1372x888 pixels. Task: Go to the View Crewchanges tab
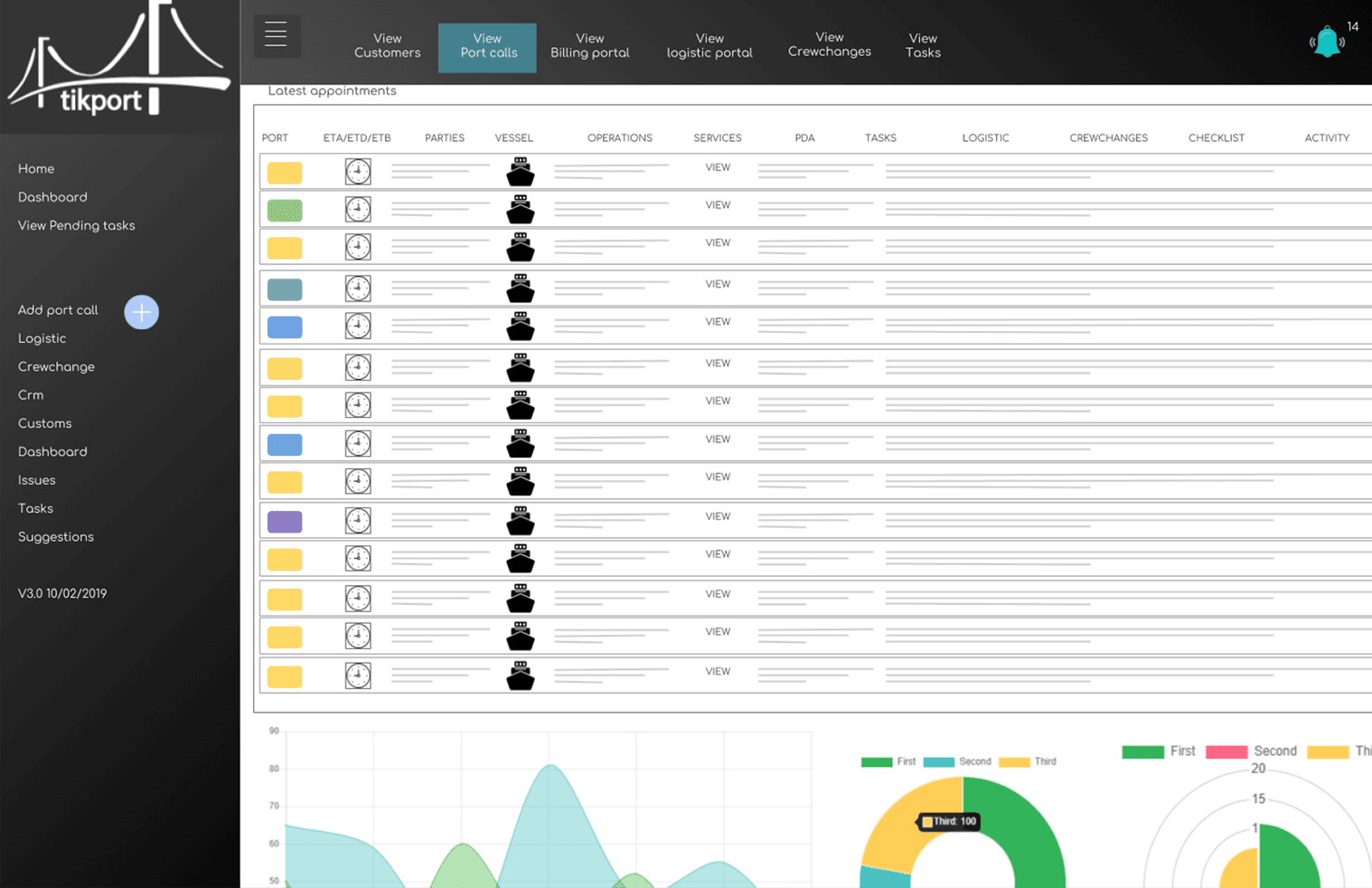point(829,44)
